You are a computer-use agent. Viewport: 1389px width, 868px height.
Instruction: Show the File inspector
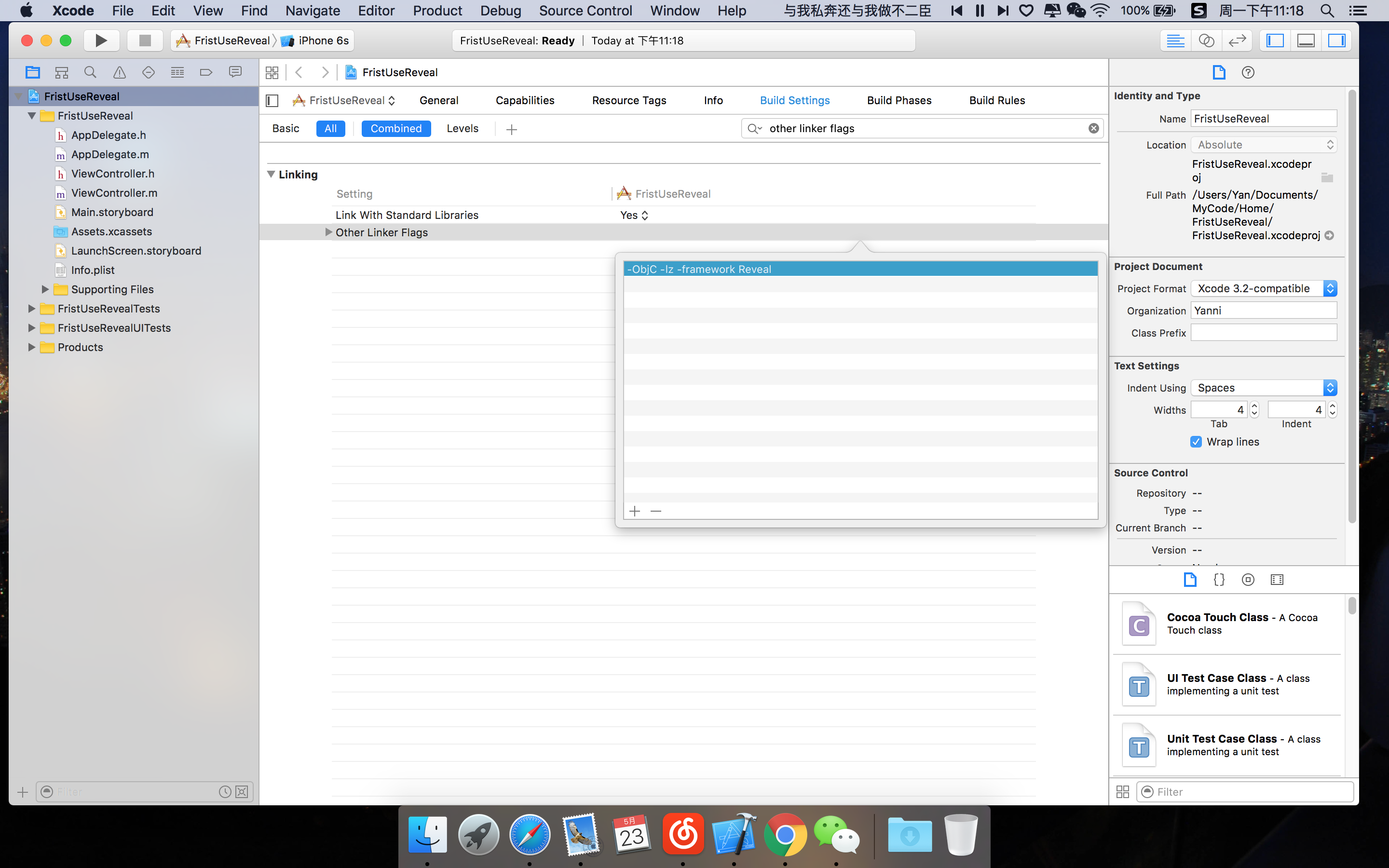(x=1219, y=72)
